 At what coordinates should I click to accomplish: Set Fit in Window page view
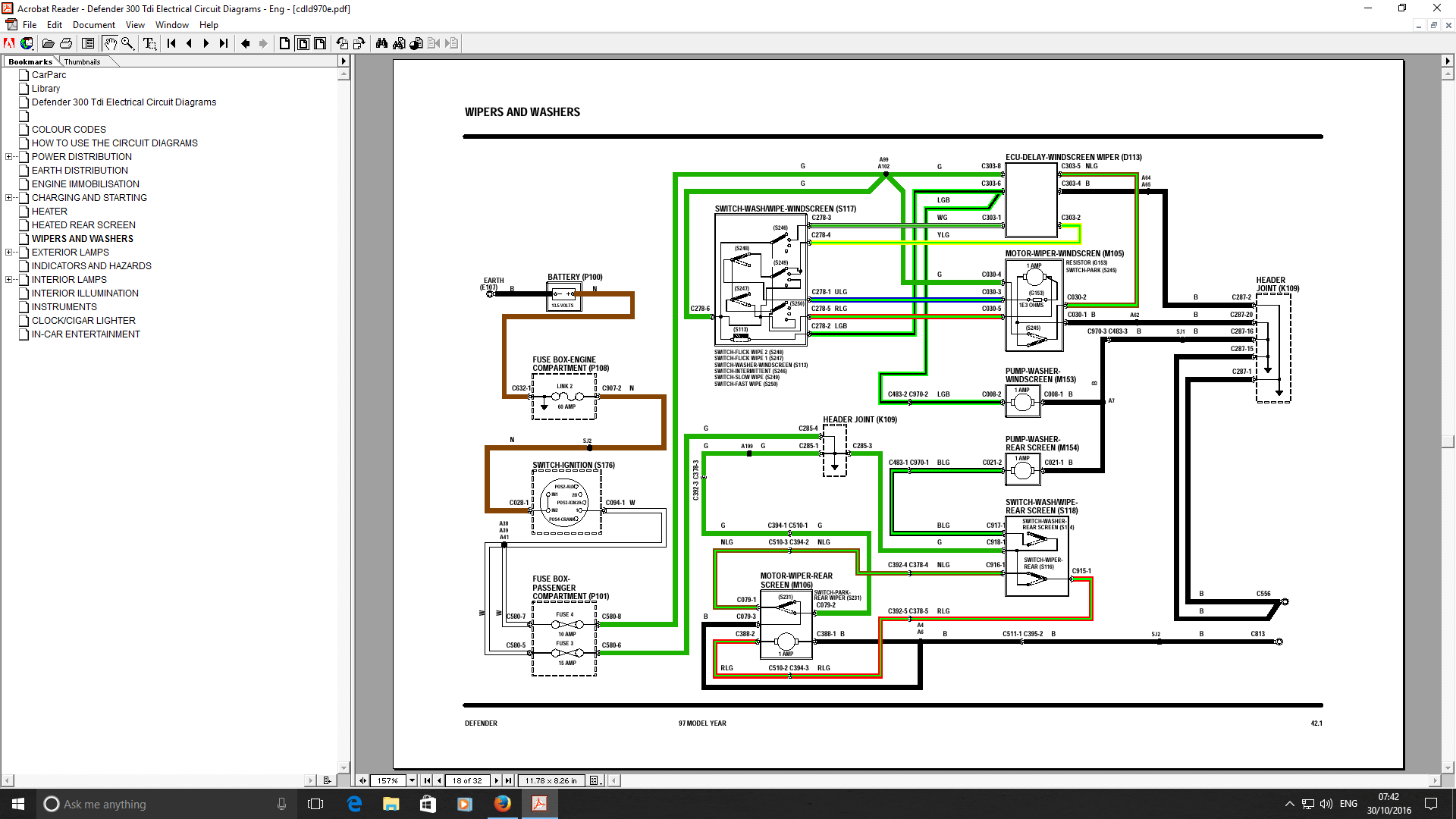(x=303, y=43)
